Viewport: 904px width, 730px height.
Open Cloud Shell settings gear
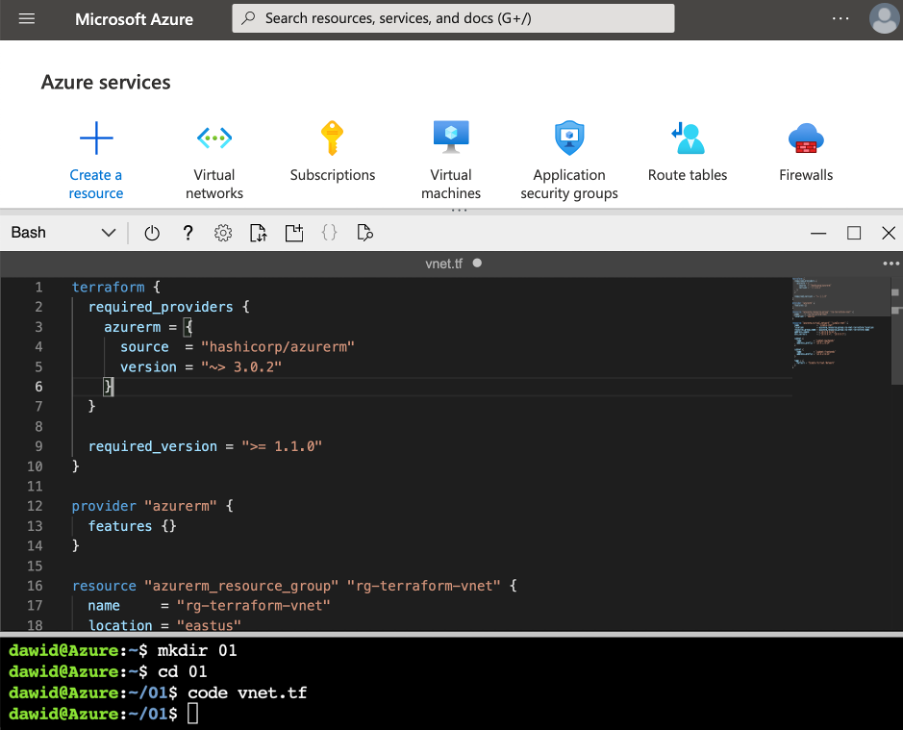click(x=223, y=233)
